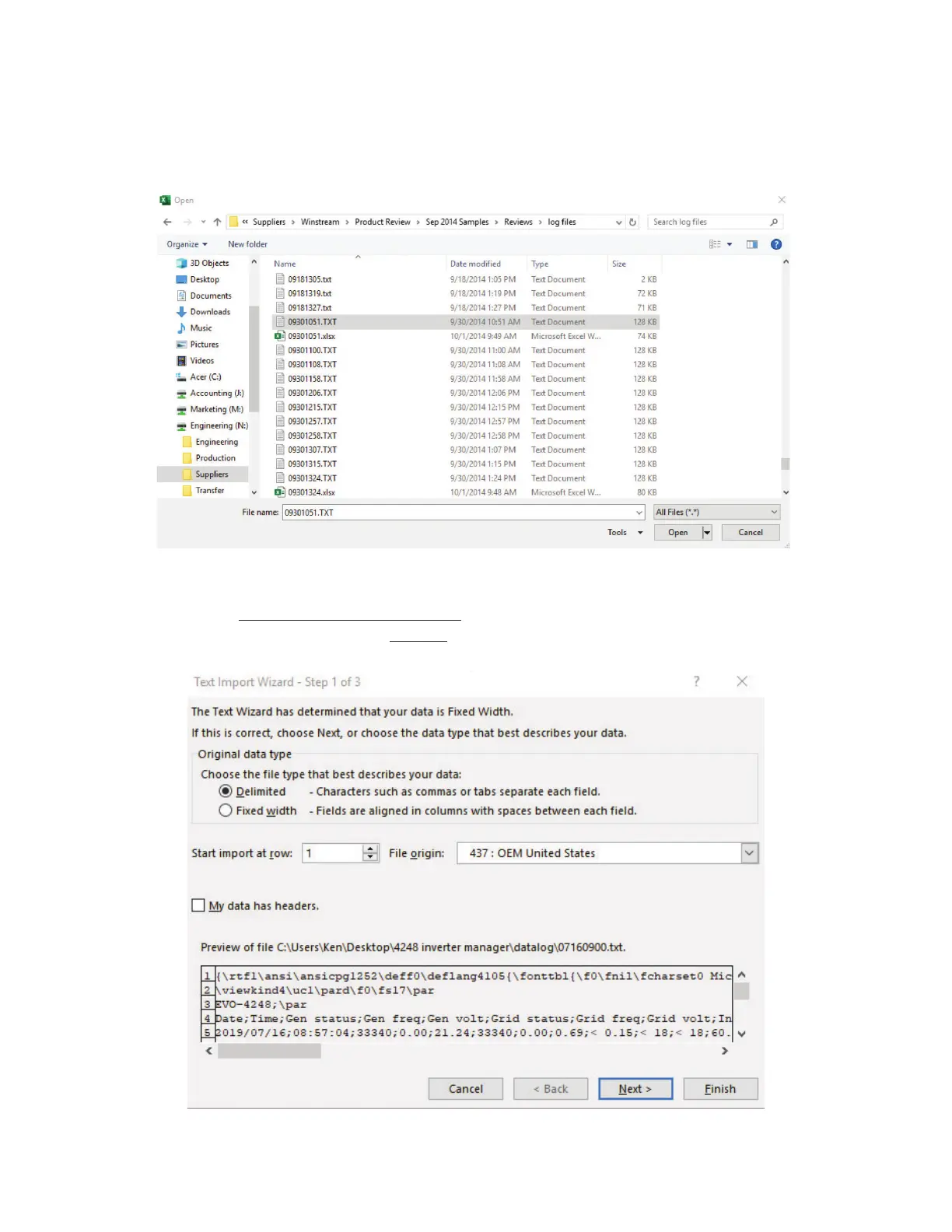The height and width of the screenshot is (1232, 952).
Task: Click the up one level arrow
Action: click(217, 222)
